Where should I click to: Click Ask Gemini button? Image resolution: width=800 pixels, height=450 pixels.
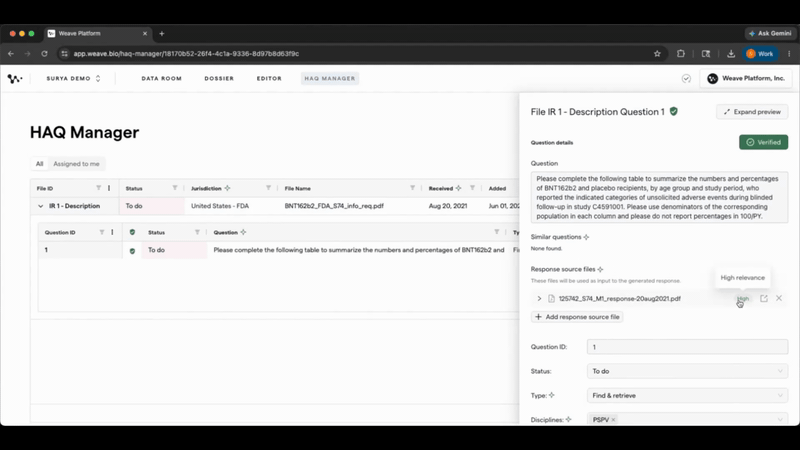[x=770, y=33]
